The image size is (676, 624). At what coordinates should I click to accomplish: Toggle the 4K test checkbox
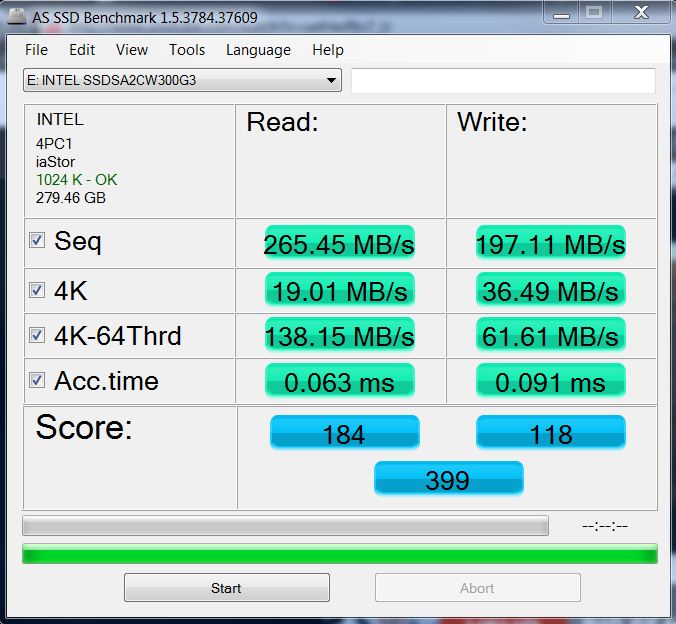37,290
